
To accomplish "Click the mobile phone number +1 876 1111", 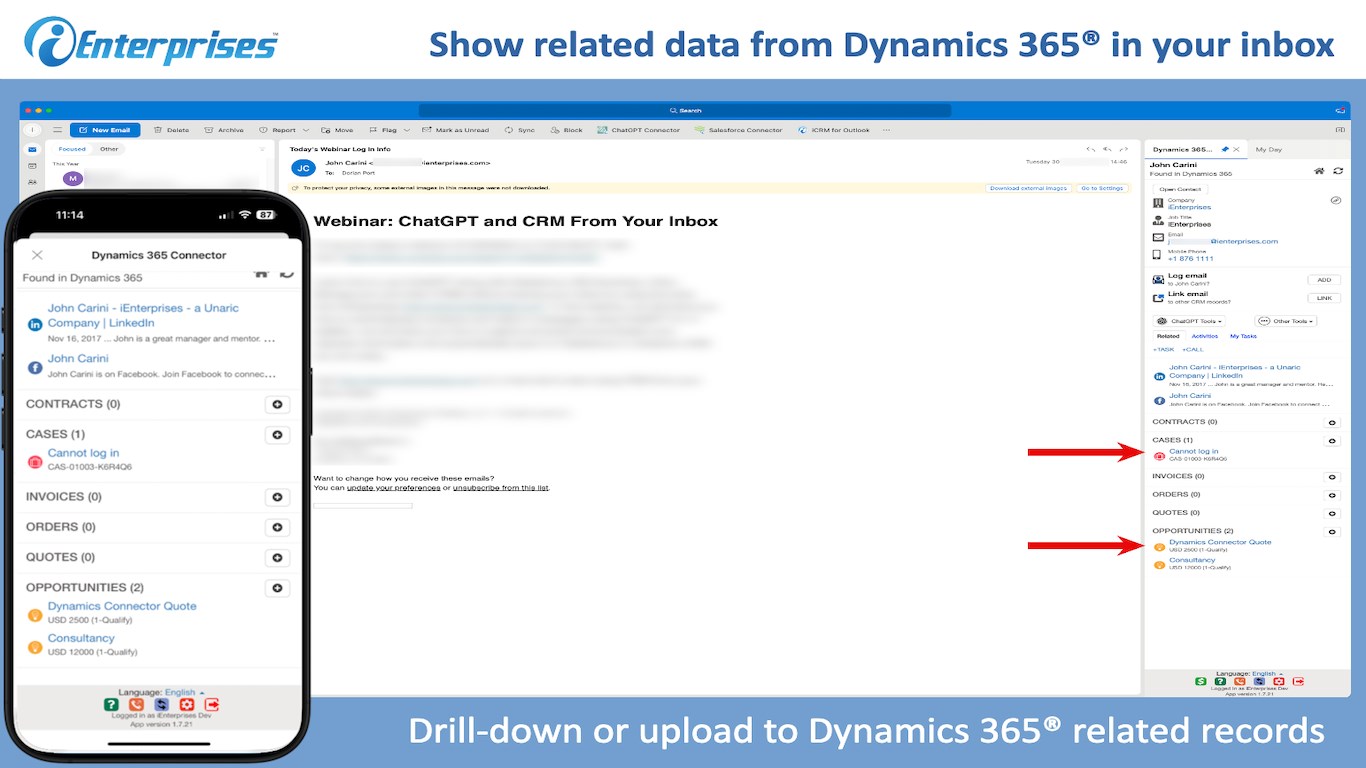I will (1190, 259).
